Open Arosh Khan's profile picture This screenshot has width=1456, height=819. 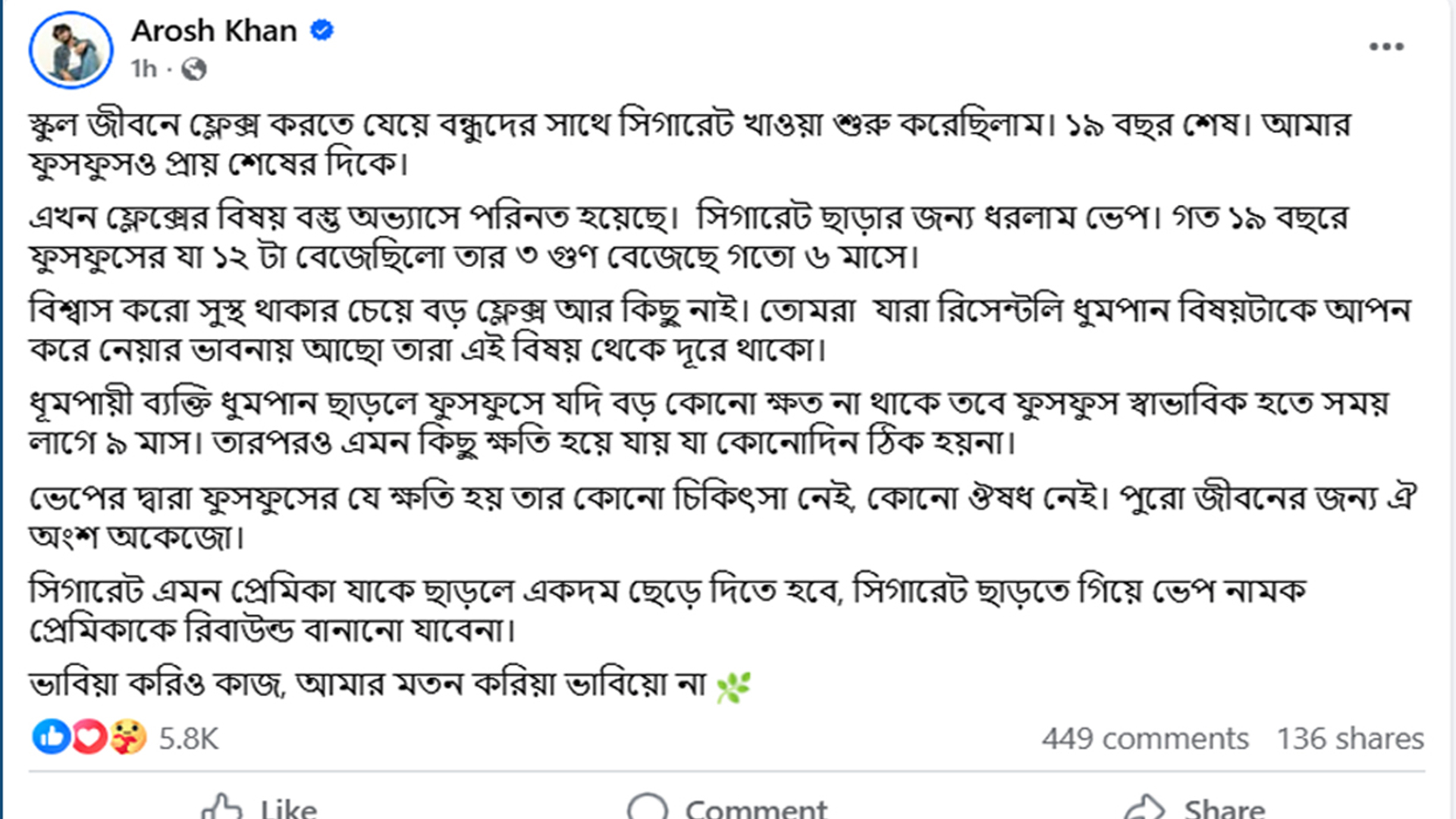click(71, 50)
